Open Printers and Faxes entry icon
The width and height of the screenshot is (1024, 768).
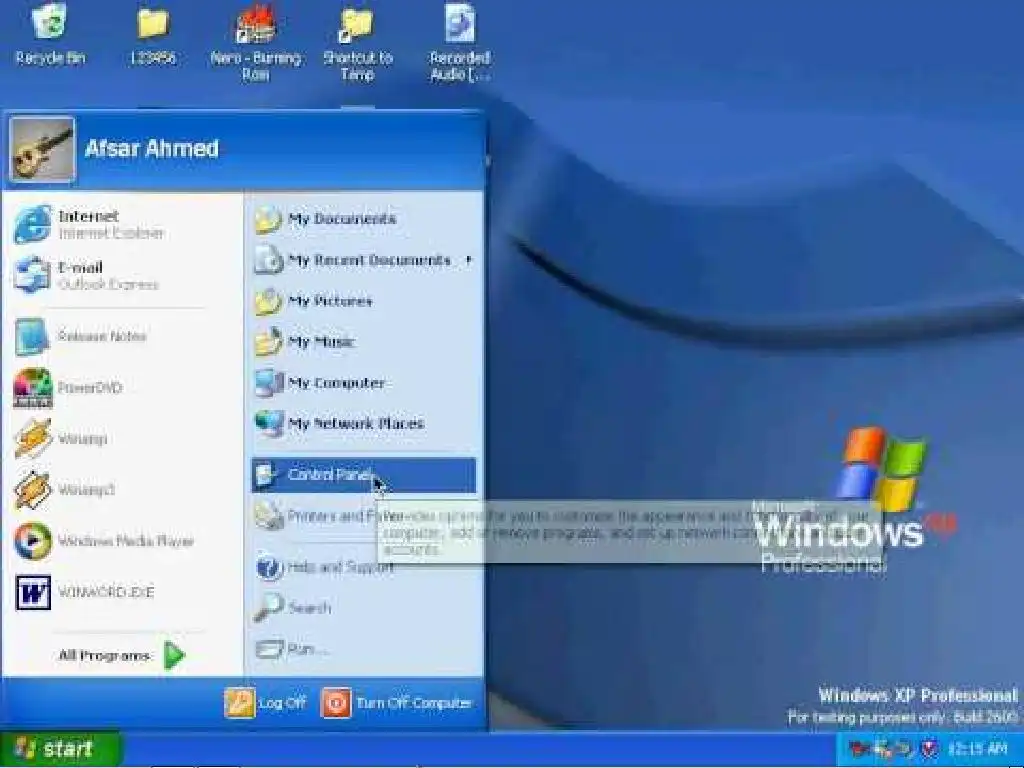point(268,516)
